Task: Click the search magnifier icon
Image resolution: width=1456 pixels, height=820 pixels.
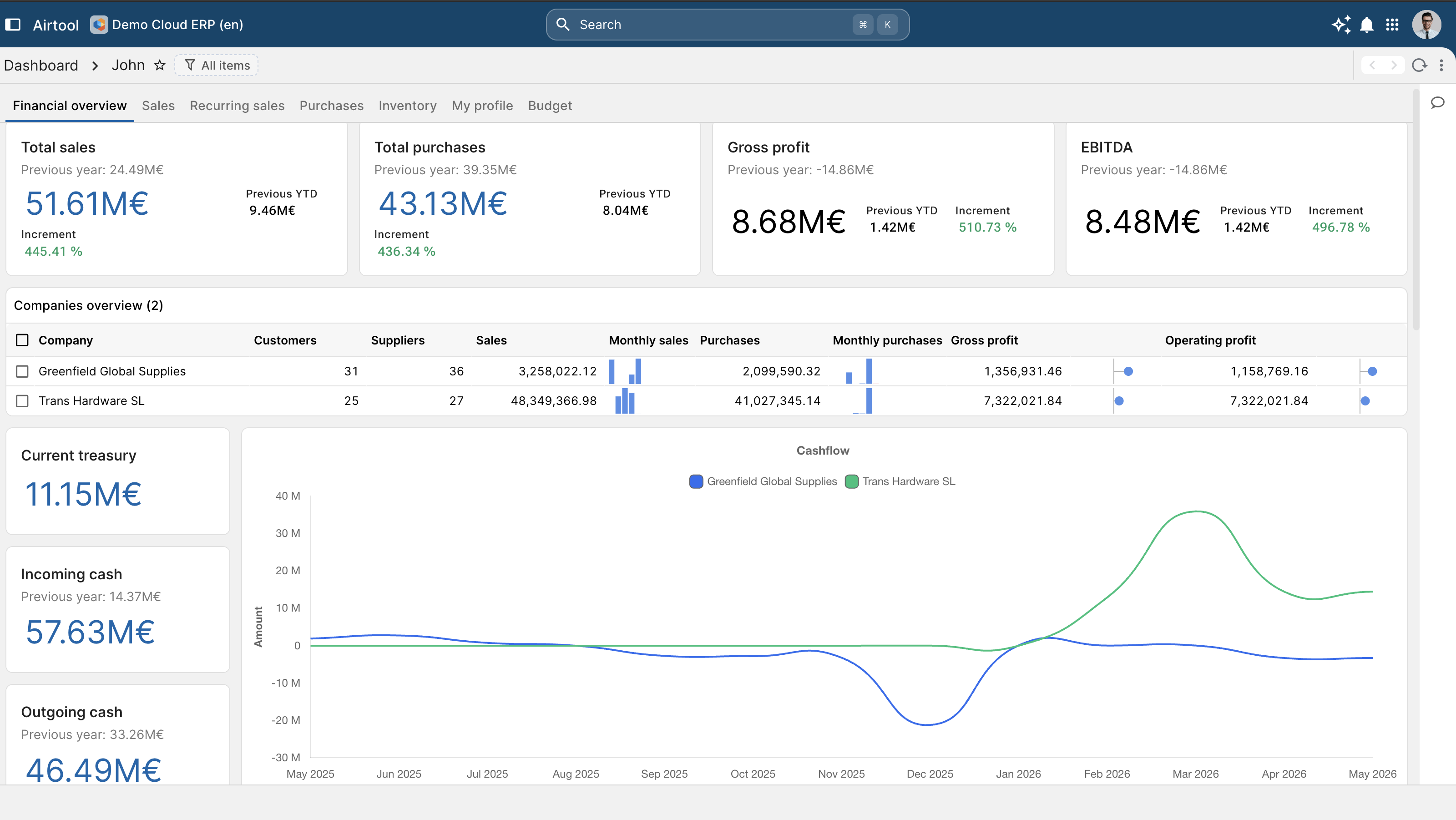Action: (x=562, y=24)
